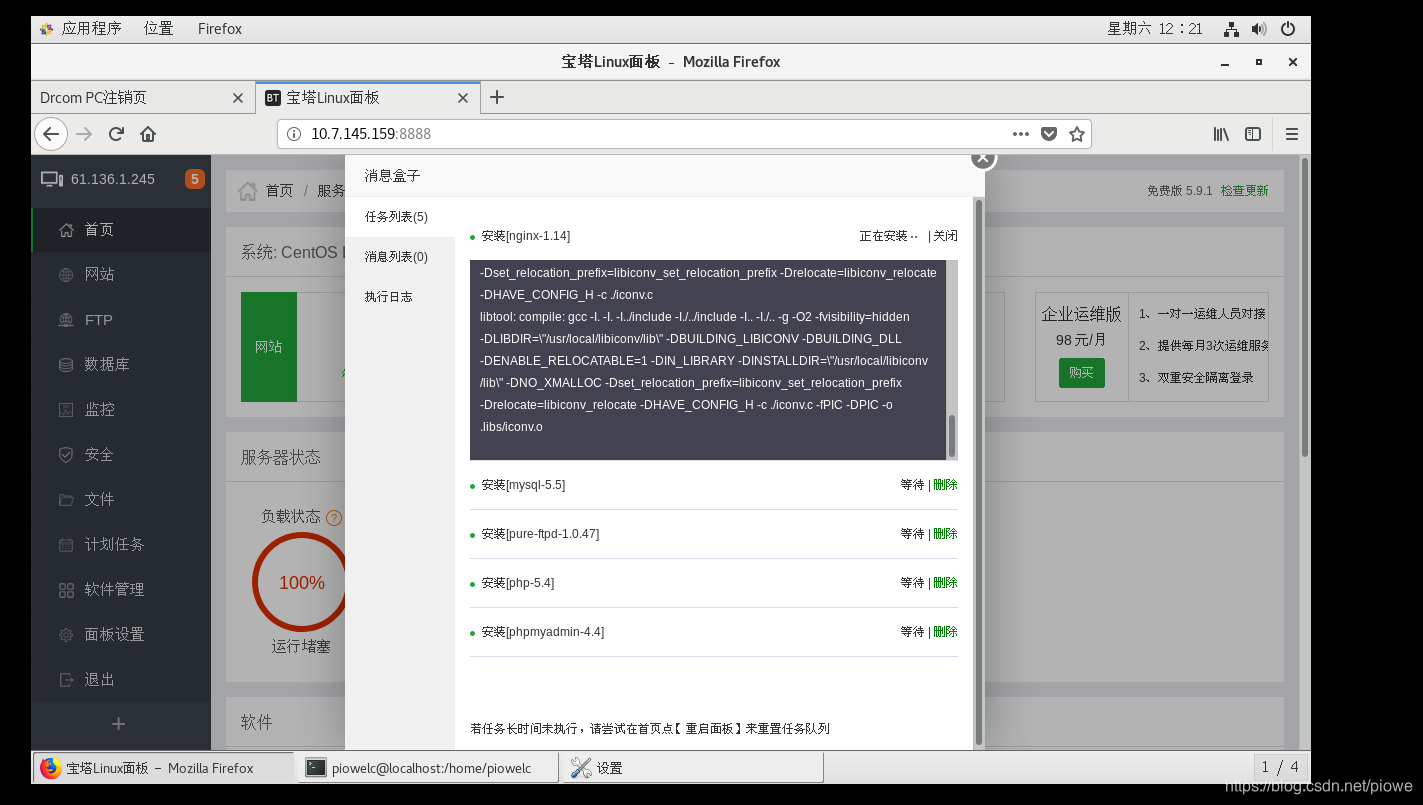Open the 应用程序 menu in top bar

[x=91, y=29]
